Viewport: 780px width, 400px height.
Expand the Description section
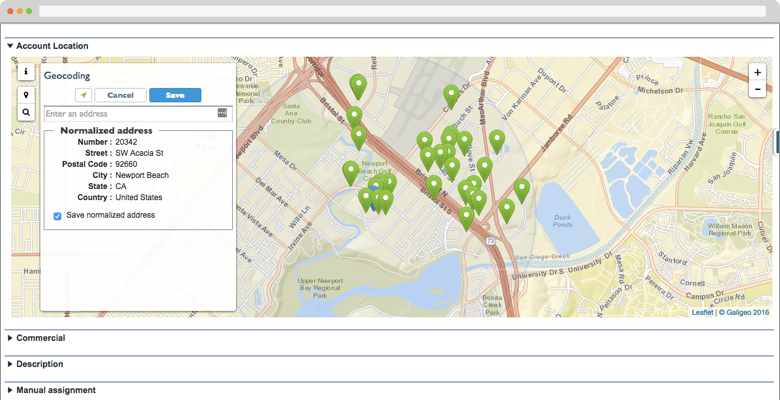click(39, 364)
